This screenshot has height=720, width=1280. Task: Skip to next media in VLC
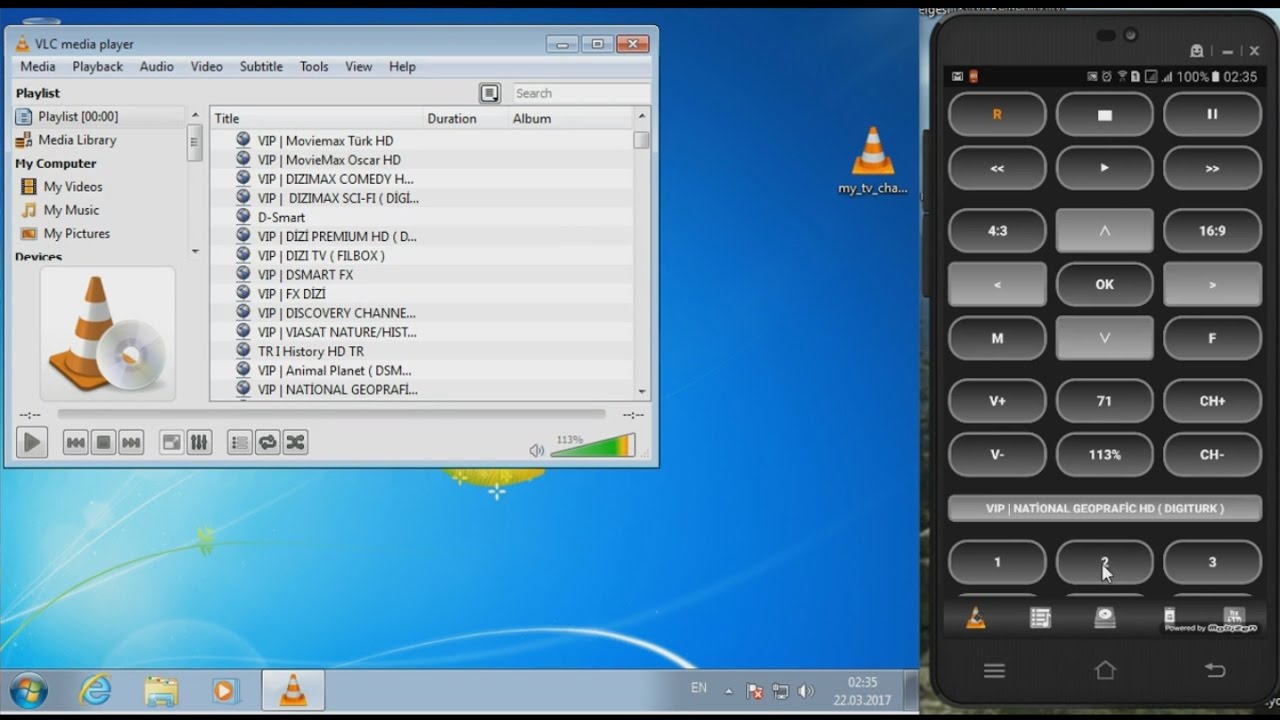coord(131,442)
